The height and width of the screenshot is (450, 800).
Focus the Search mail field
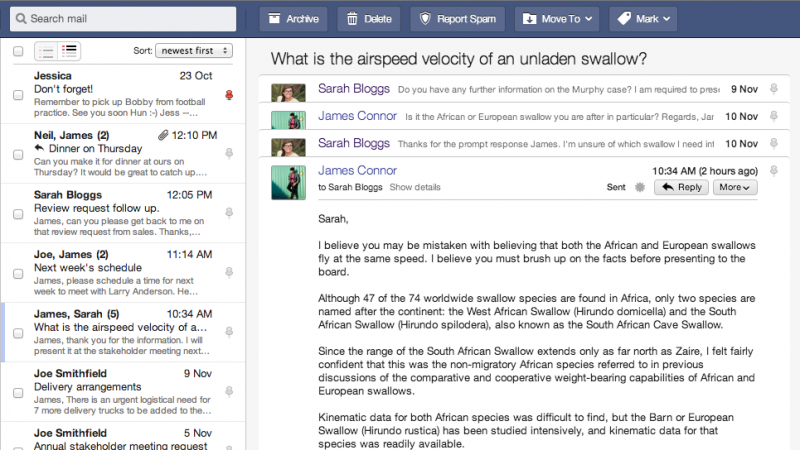tap(123, 19)
